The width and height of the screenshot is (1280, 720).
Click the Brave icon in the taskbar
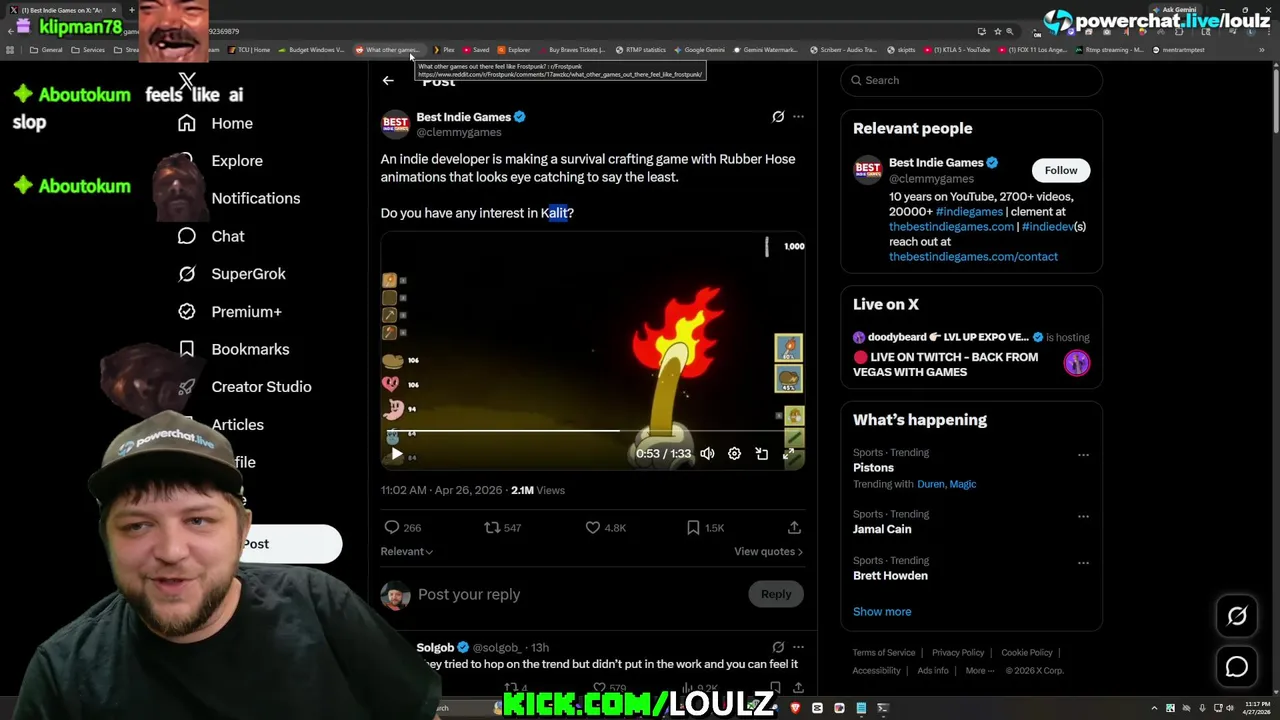(x=795, y=708)
